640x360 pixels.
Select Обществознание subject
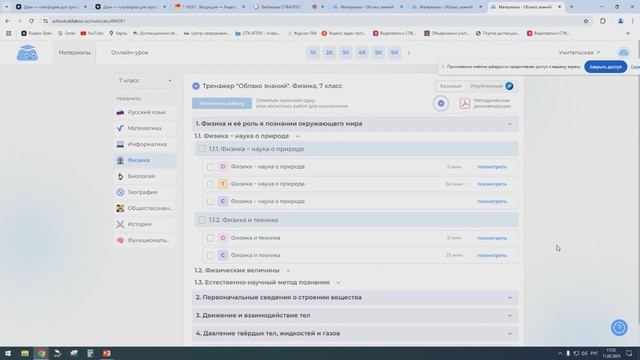[145, 208]
